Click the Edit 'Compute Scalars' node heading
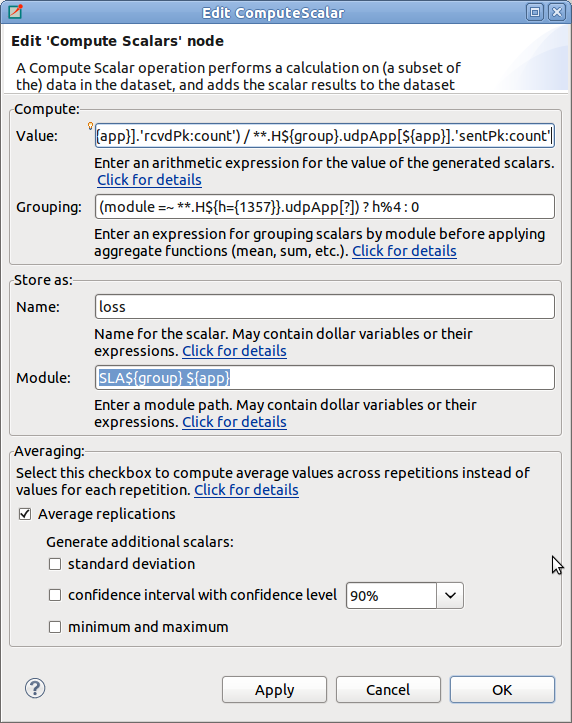The image size is (572, 723). [118, 41]
